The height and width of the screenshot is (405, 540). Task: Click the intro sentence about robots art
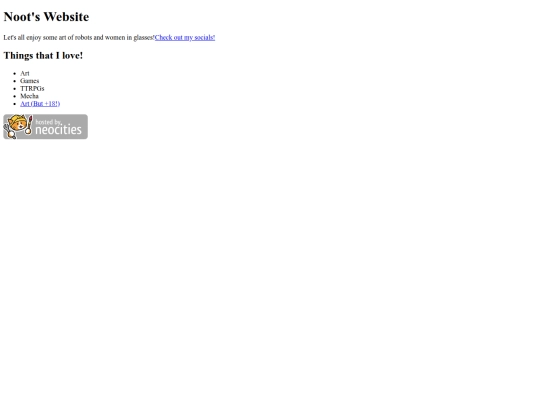[x=79, y=38]
